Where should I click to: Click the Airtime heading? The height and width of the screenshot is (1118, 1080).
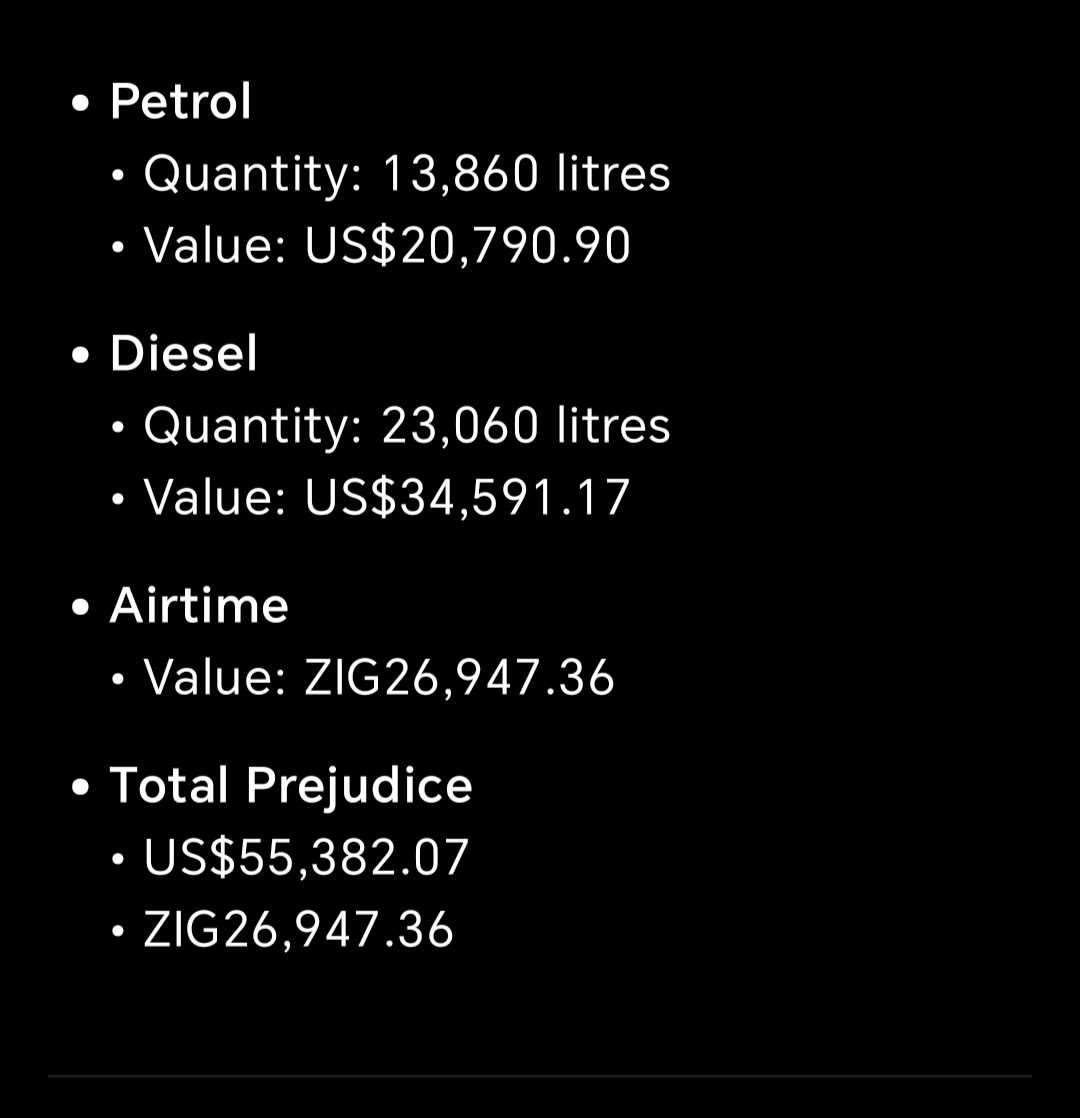(199, 605)
